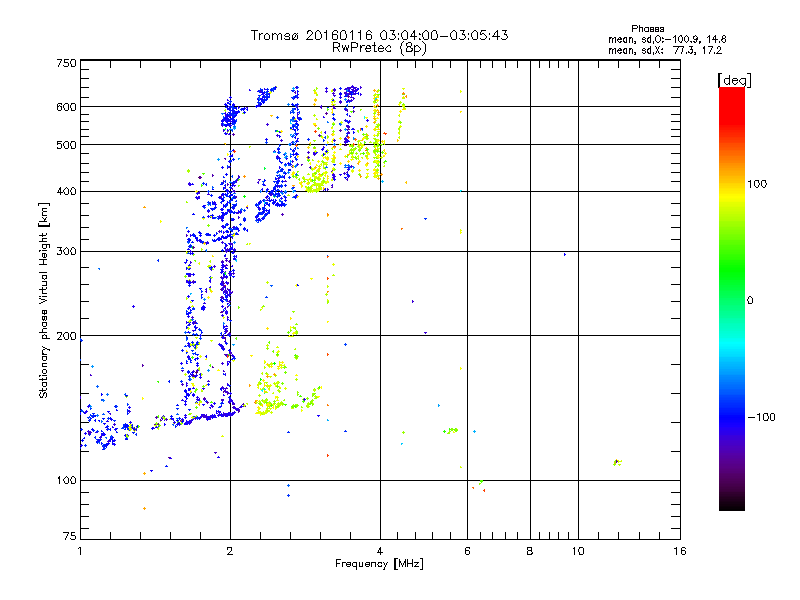Click the colorbar '-100' degree label
Viewport: 800px width, 600px height.
tap(762, 417)
